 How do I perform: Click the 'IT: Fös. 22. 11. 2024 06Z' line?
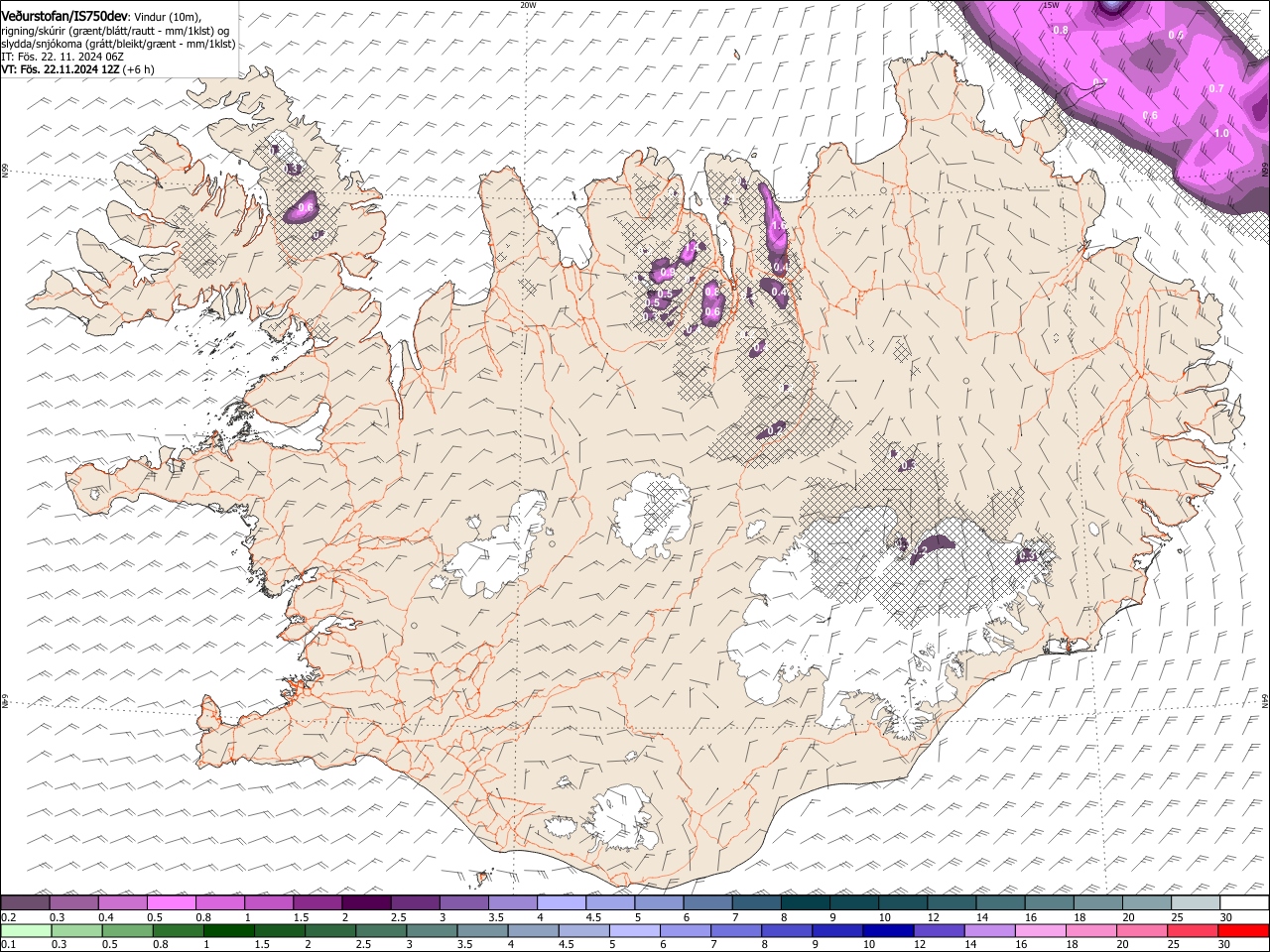pyautogui.click(x=63, y=57)
